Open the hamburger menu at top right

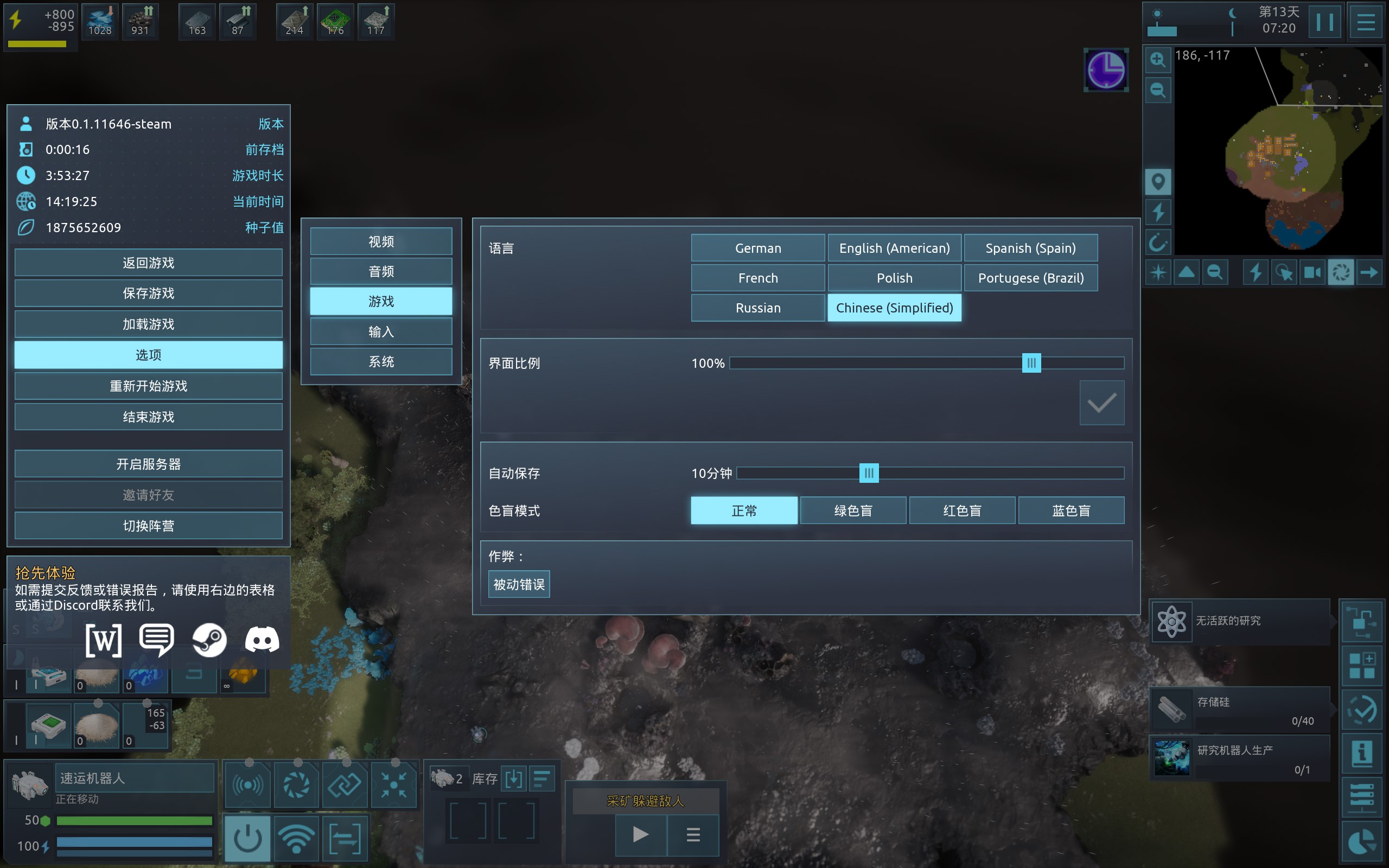(x=1366, y=22)
